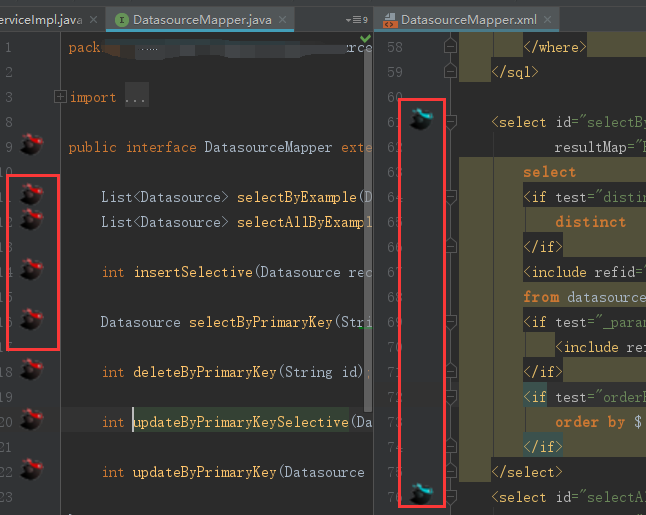Show hidden tabs dropdown list
The height and width of the screenshot is (515, 646).
click(x=357, y=20)
